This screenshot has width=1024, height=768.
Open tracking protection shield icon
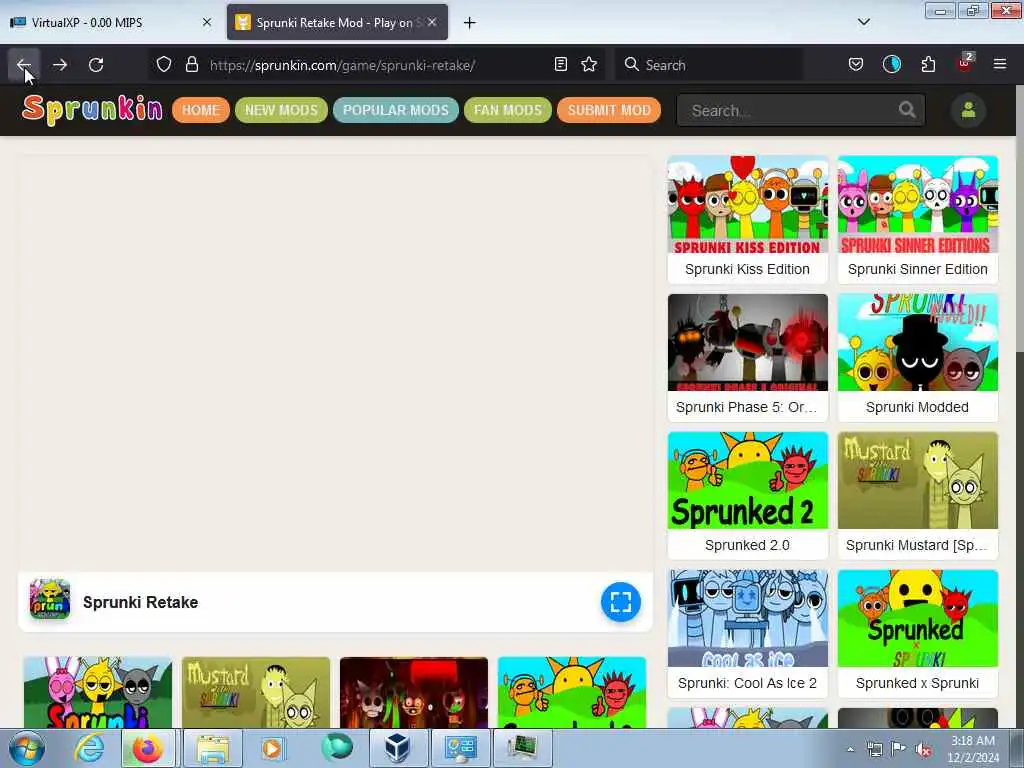164,65
